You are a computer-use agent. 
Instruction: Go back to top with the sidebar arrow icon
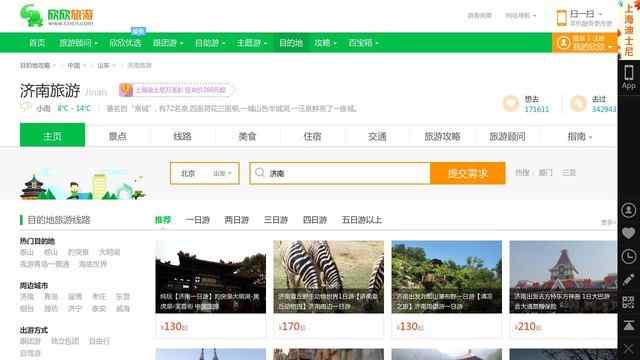click(x=629, y=325)
